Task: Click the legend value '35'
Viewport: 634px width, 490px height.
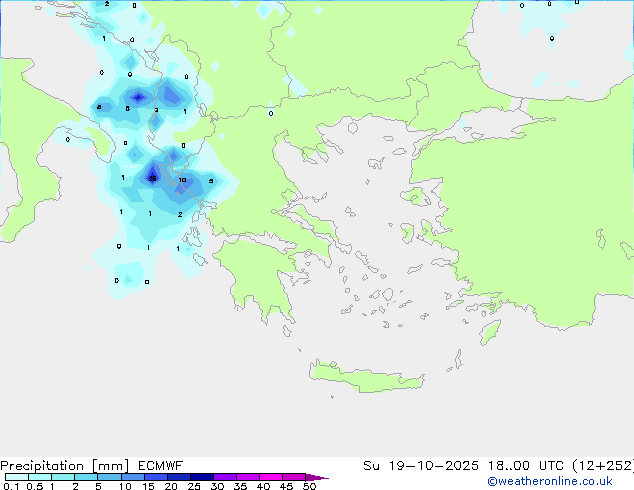Action: (240, 486)
